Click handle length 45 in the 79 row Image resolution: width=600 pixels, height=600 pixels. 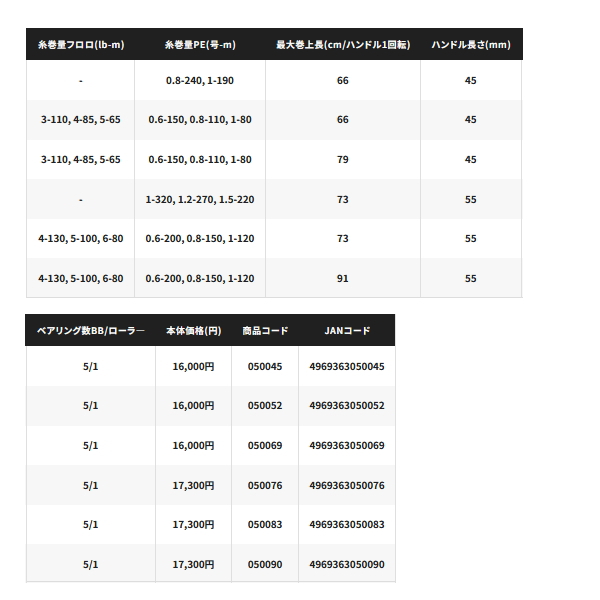click(471, 160)
